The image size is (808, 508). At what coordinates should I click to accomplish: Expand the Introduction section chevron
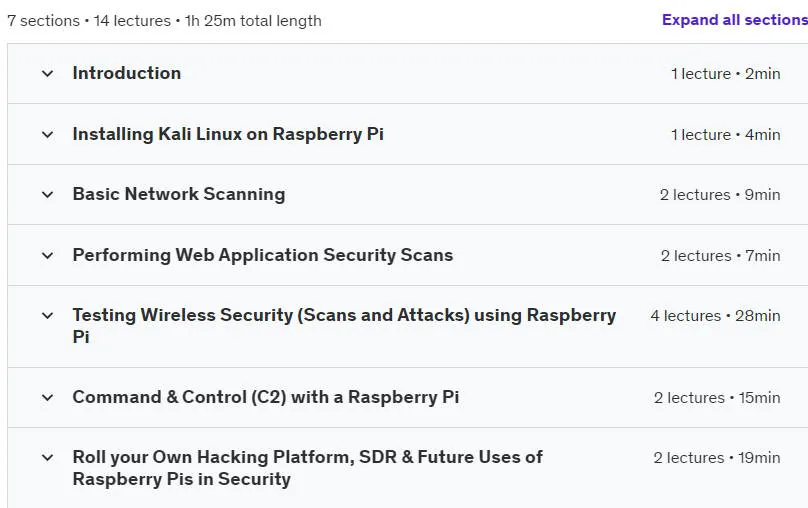(x=47, y=74)
